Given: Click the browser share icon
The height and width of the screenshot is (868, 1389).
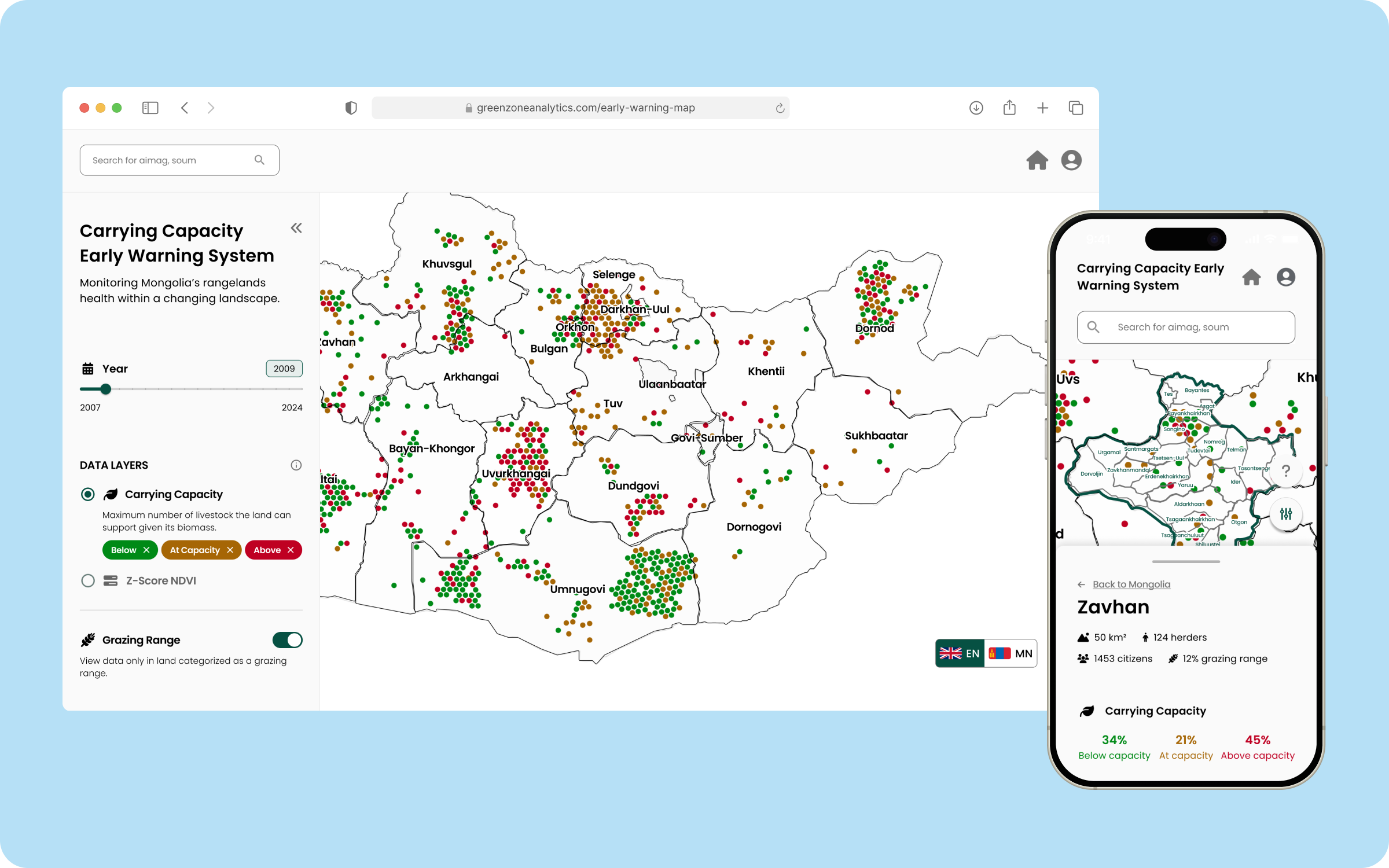Looking at the screenshot, I should [x=1009, y=108].
